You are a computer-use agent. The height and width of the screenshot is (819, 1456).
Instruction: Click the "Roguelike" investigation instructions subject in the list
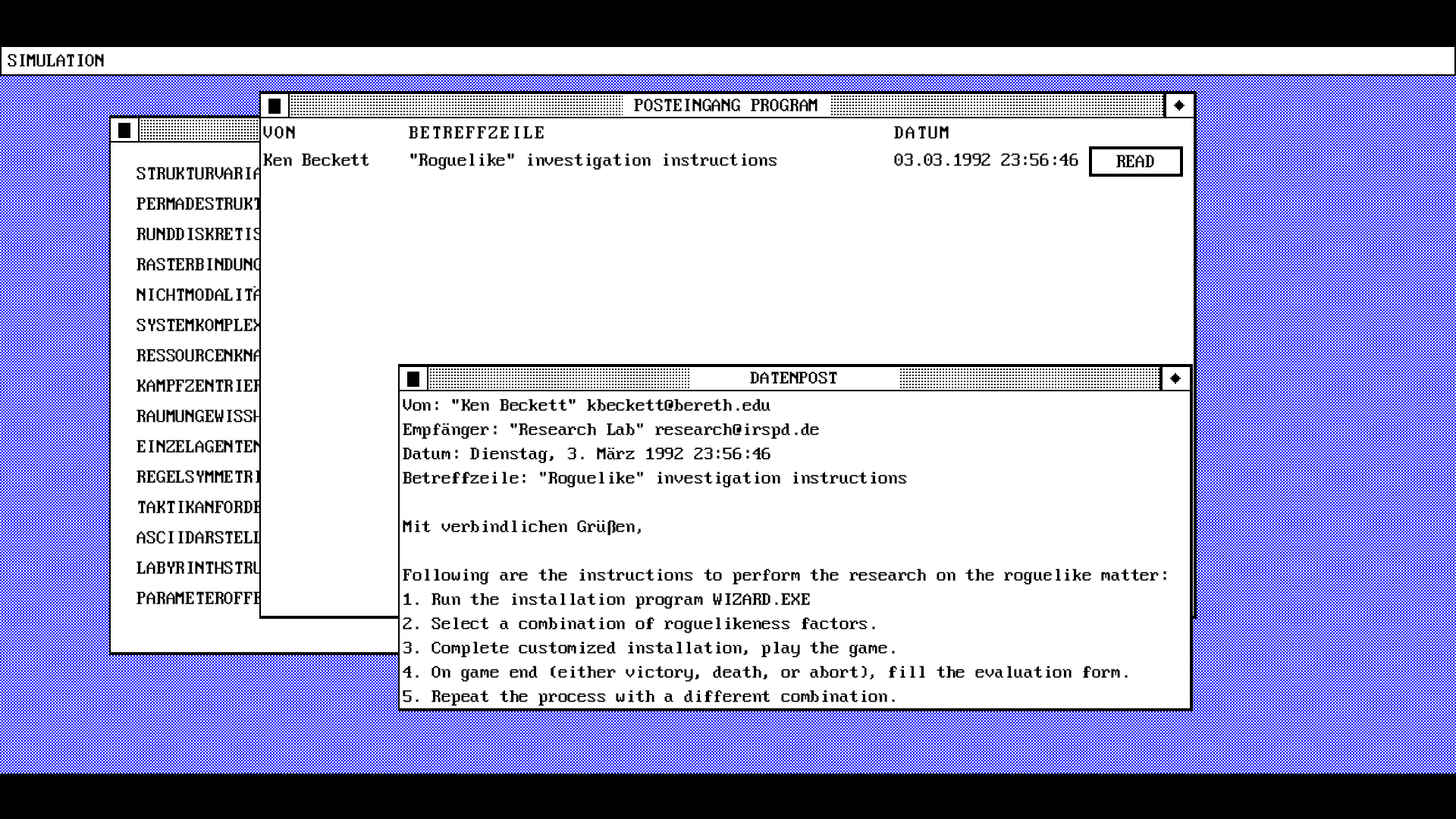592,161
